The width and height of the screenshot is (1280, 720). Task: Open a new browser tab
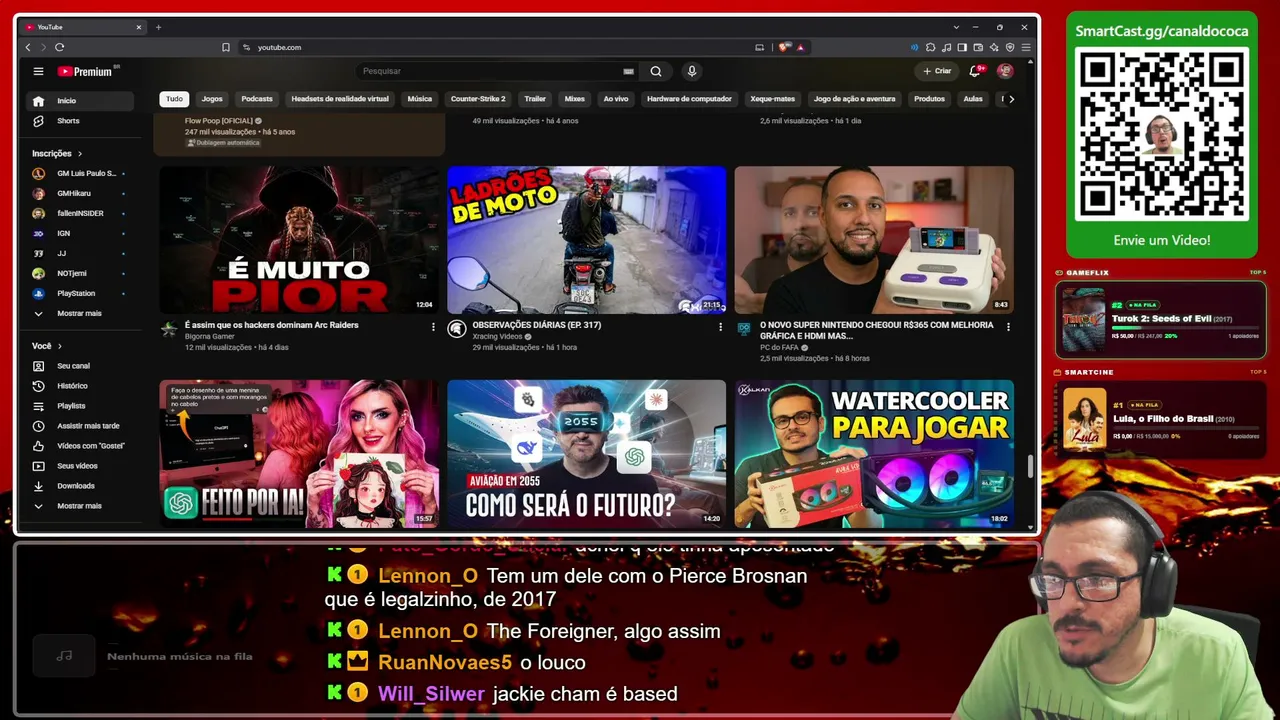158,27
